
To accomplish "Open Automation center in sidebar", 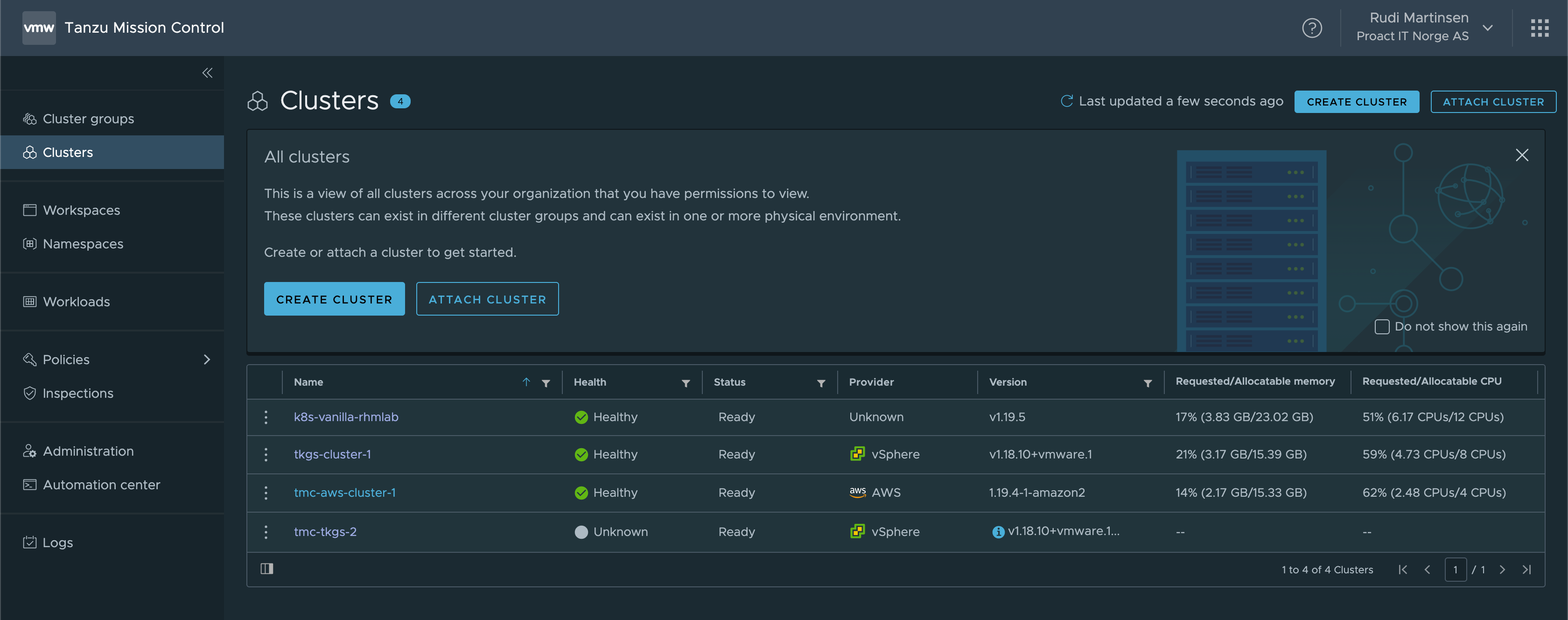I will point(112,485).
